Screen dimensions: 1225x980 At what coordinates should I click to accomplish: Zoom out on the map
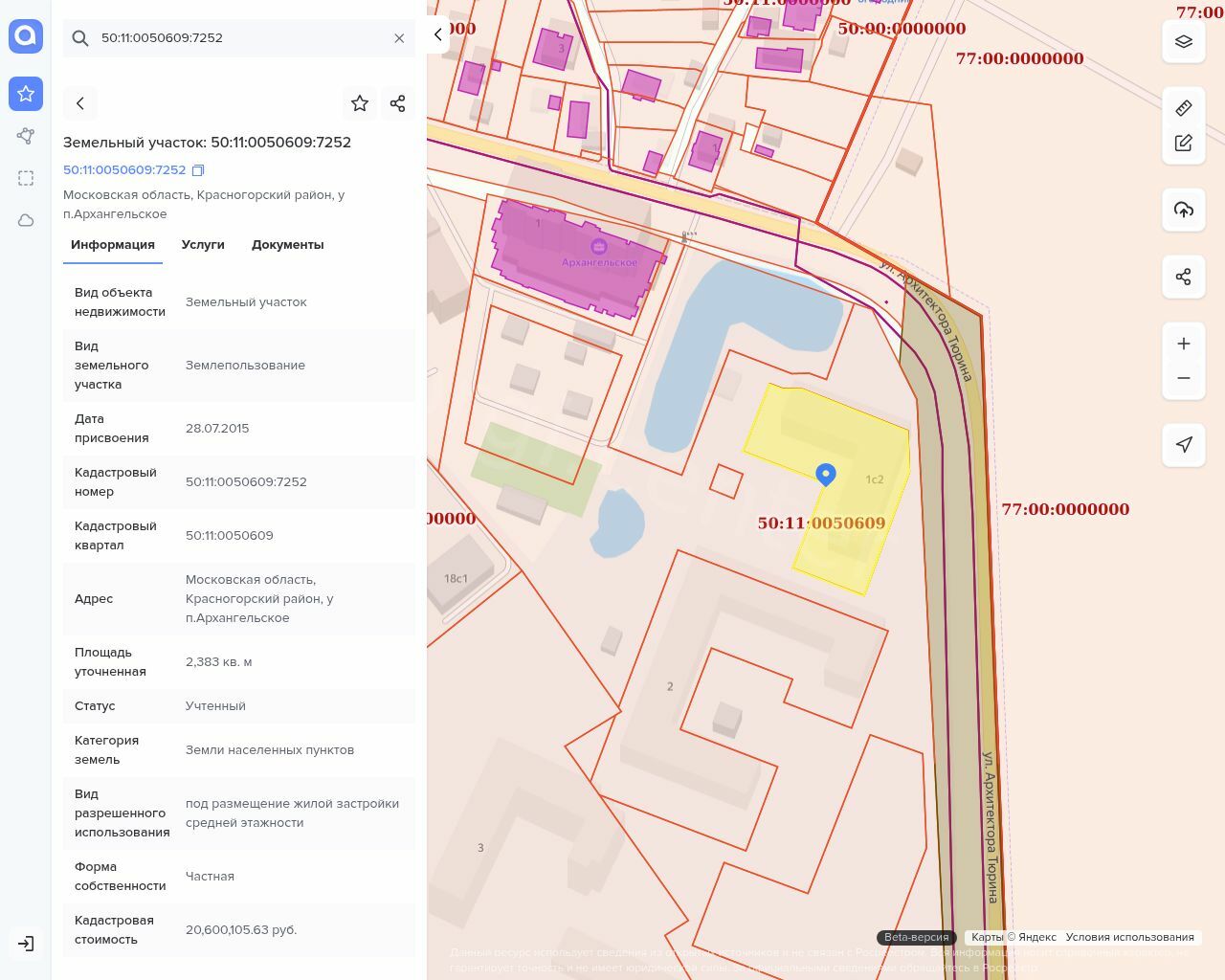click(x=1184, y=378)
